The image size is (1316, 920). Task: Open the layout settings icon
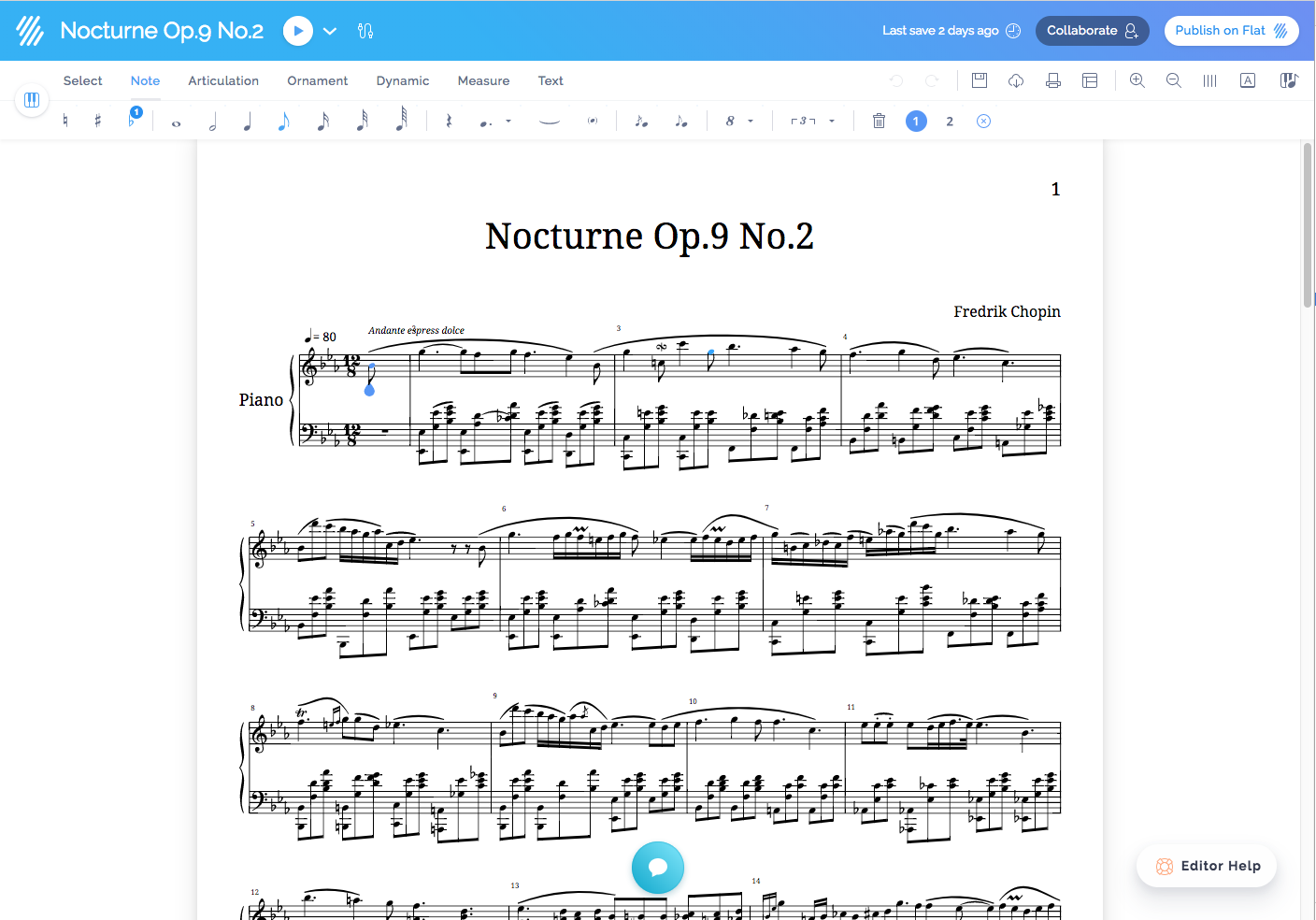pyautogui.click(x=1090, y=80)
